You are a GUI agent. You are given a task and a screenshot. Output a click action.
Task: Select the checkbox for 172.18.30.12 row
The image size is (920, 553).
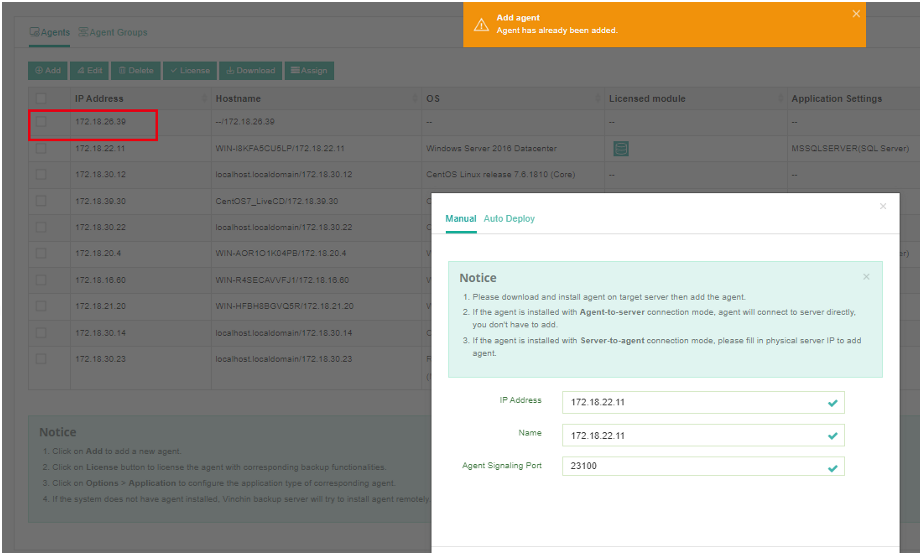41,174
